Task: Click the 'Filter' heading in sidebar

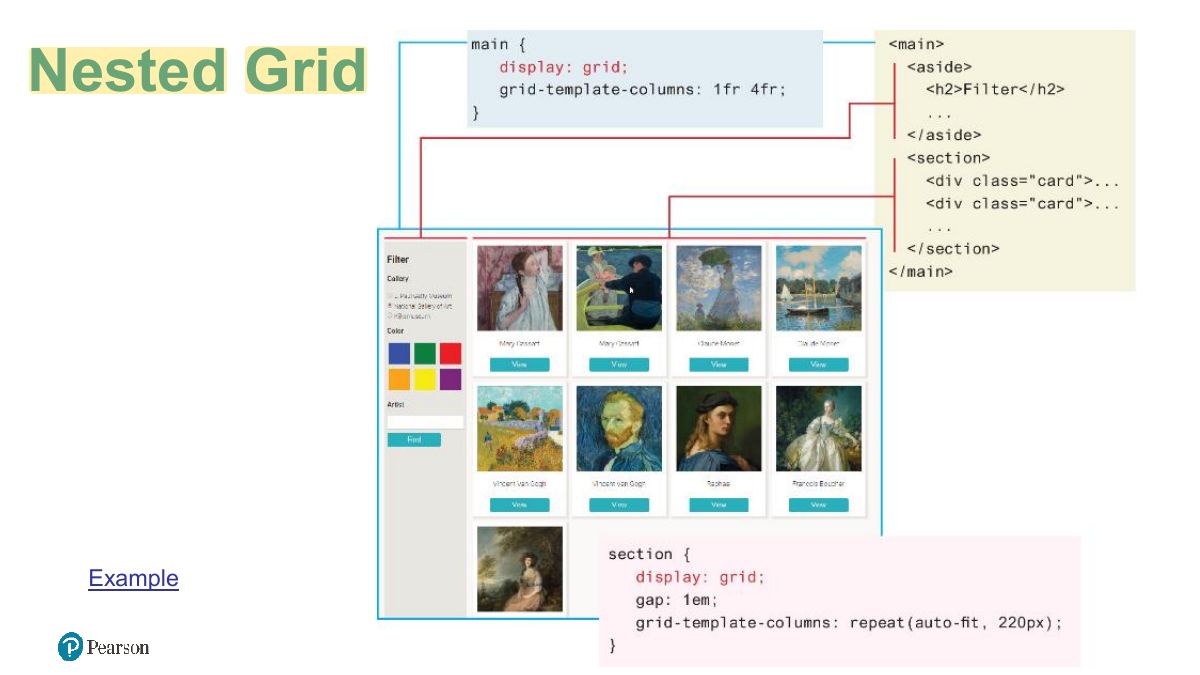Action: [x=398, y=259]
